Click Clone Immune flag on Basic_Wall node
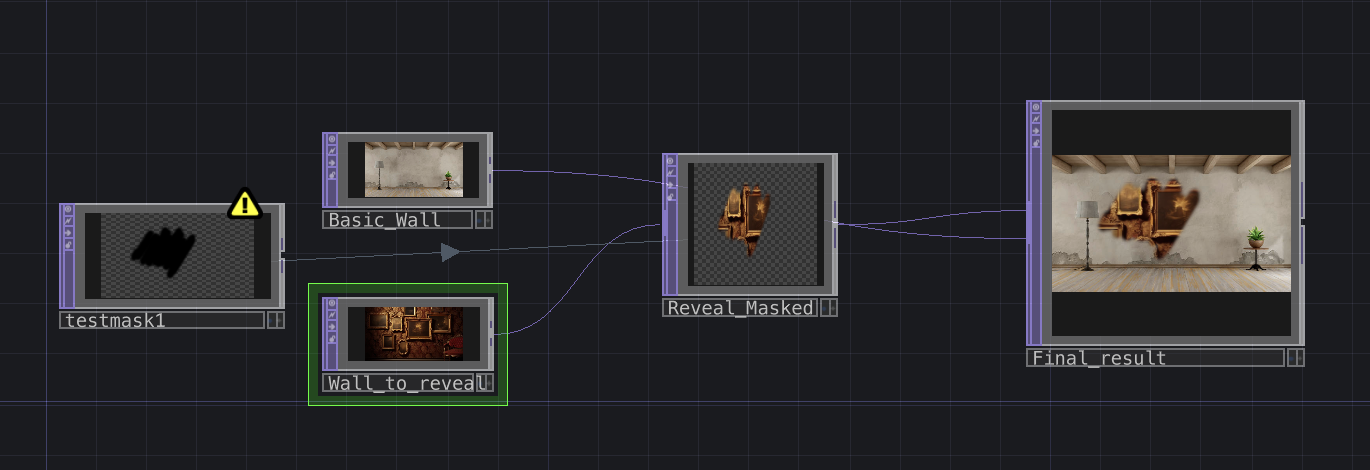This screenshot has width=1370, height=470. 331,150
